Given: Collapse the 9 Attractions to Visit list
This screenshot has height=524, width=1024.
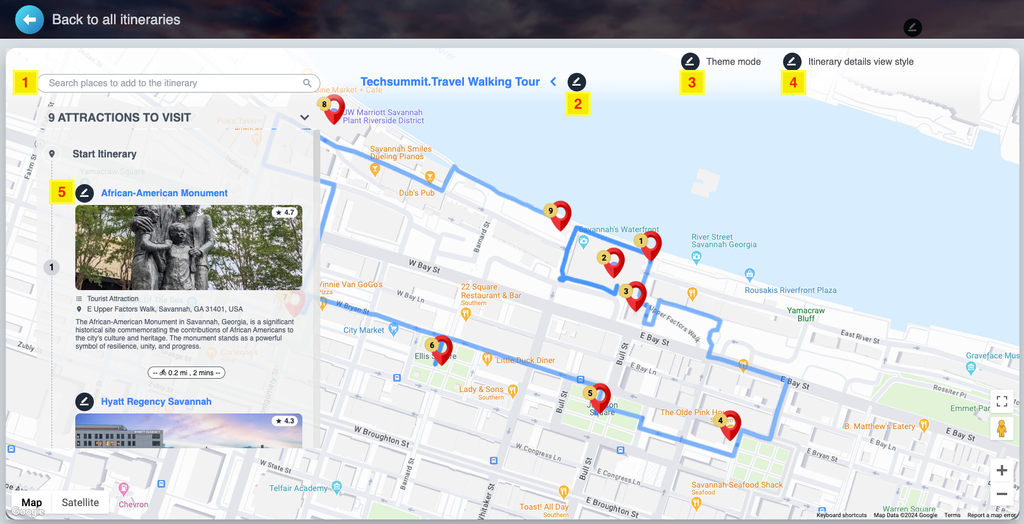Looking at the screenshot, I should (x=304, y=118).
